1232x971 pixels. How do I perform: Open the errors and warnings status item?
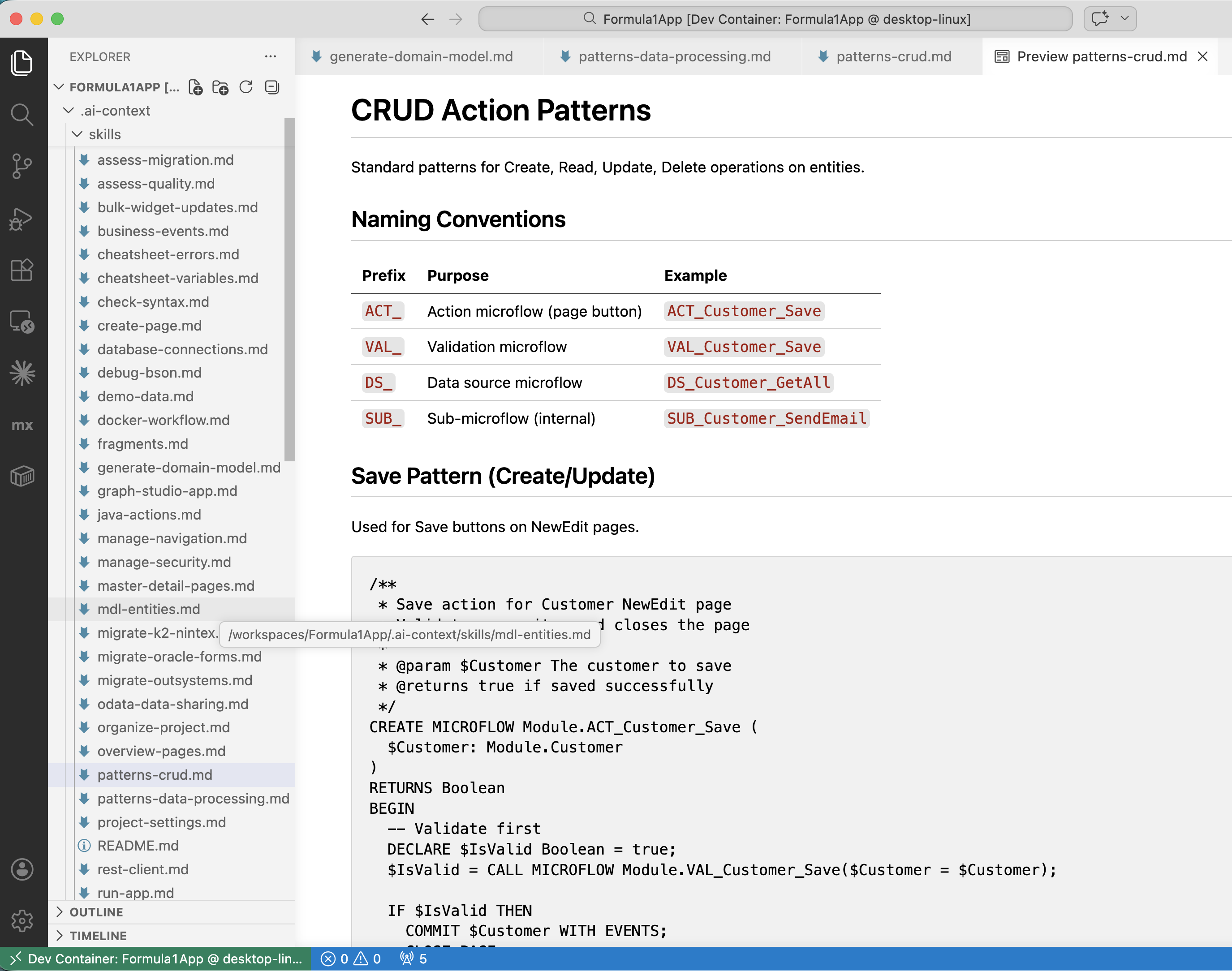click(x=350, y=959)
